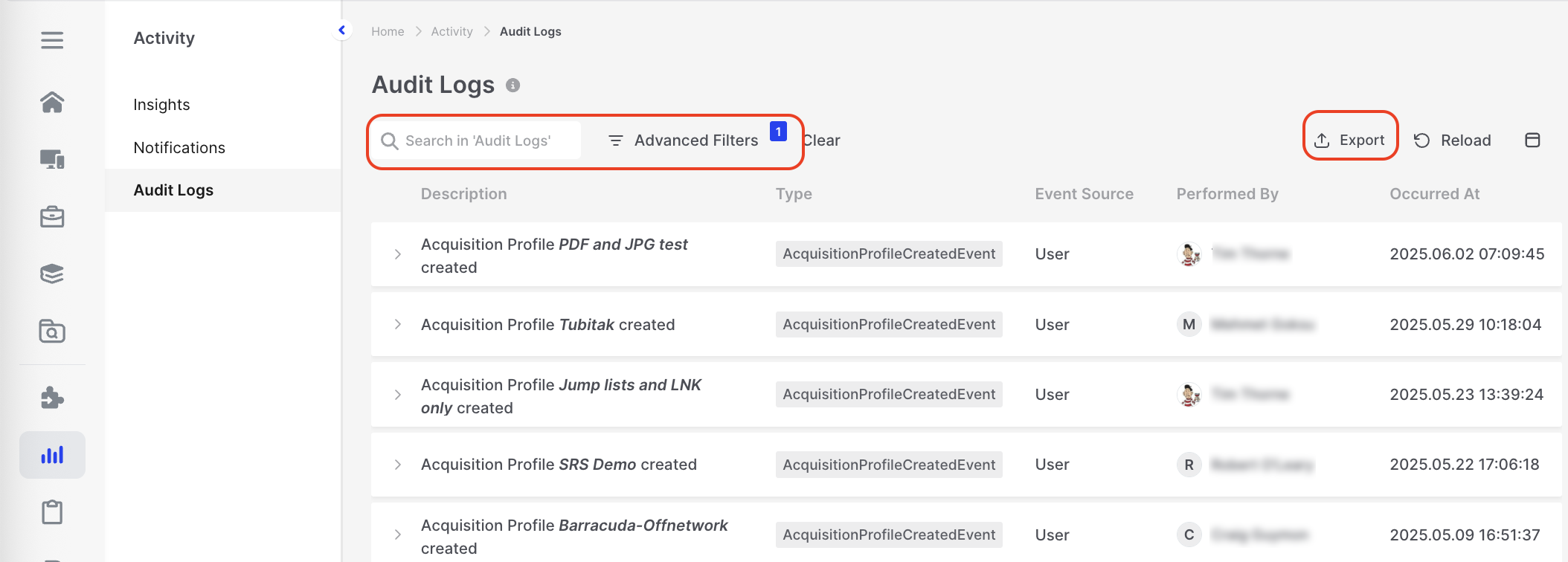Image resolution: width=1568 pixels, height=562 pixels.
Task: Open the folder search icon in sidebar
Action: (52, 332)
